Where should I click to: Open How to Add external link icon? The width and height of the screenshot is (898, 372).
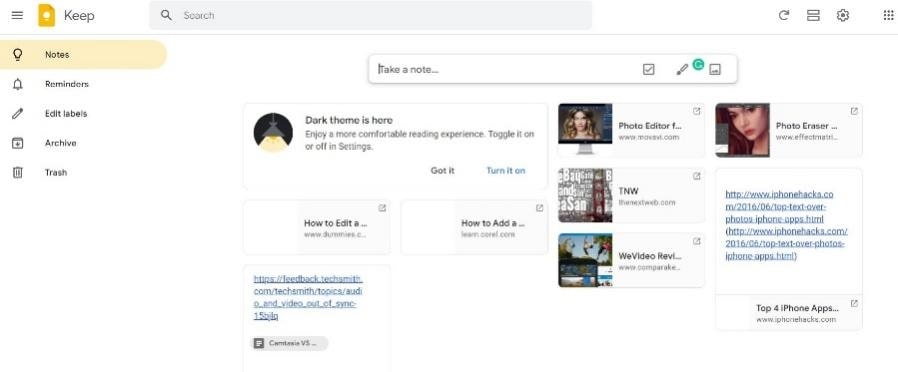(539, 208)
